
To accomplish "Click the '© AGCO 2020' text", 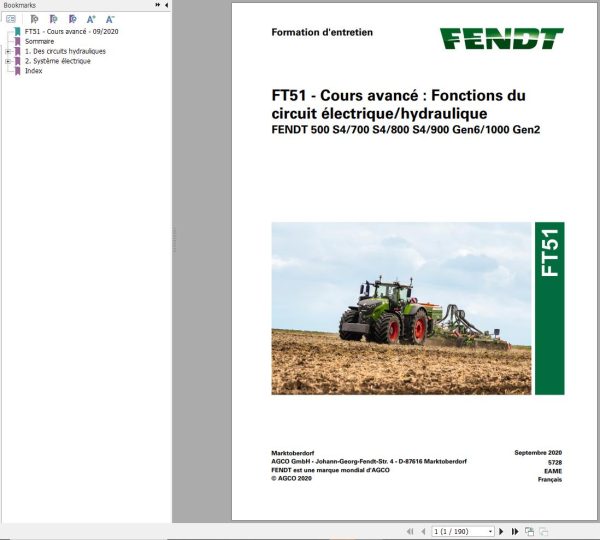I will [292, 478].
